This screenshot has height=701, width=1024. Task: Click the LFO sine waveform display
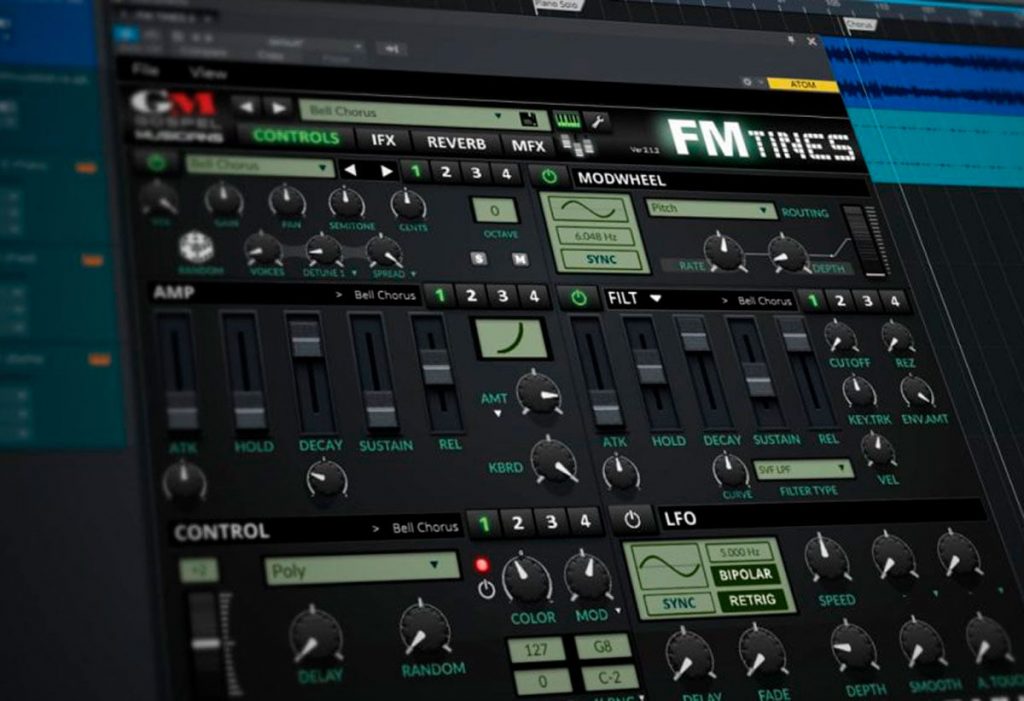click(669, 566)
